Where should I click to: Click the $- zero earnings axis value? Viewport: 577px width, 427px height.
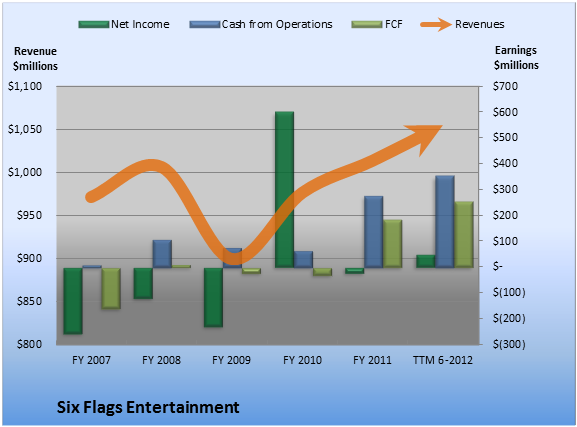point(498,266)
